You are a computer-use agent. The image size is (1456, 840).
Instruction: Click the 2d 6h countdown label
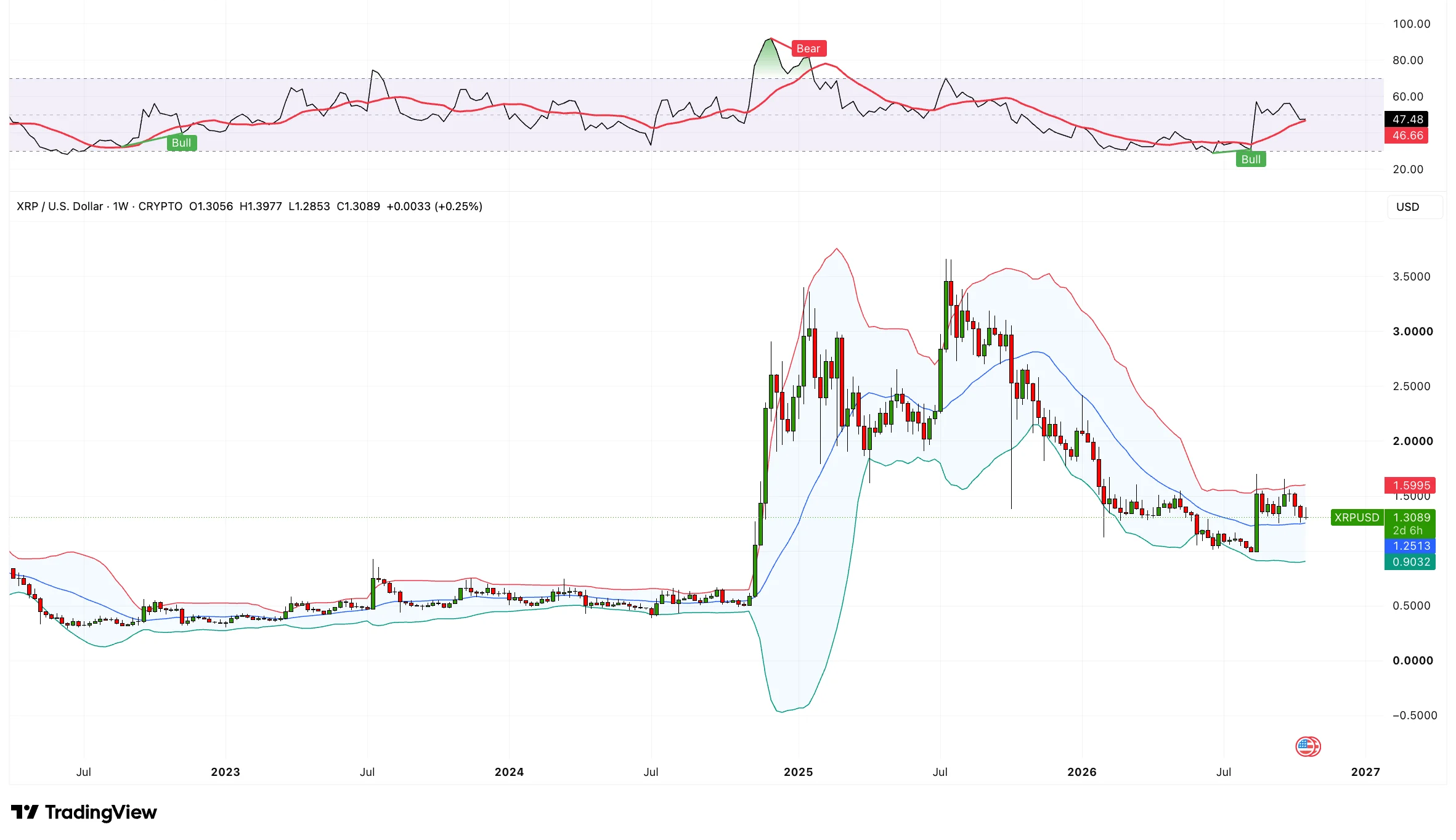point(1407,531)
